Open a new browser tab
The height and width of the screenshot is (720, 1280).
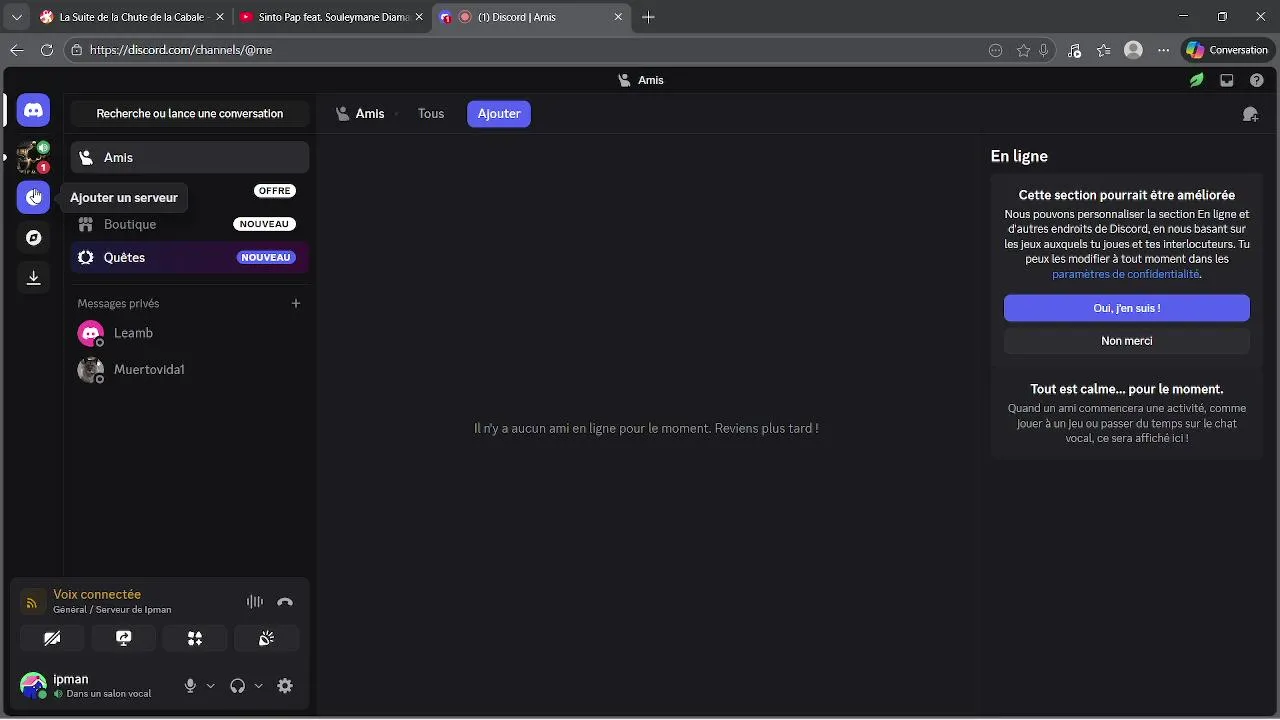point(648,17)
